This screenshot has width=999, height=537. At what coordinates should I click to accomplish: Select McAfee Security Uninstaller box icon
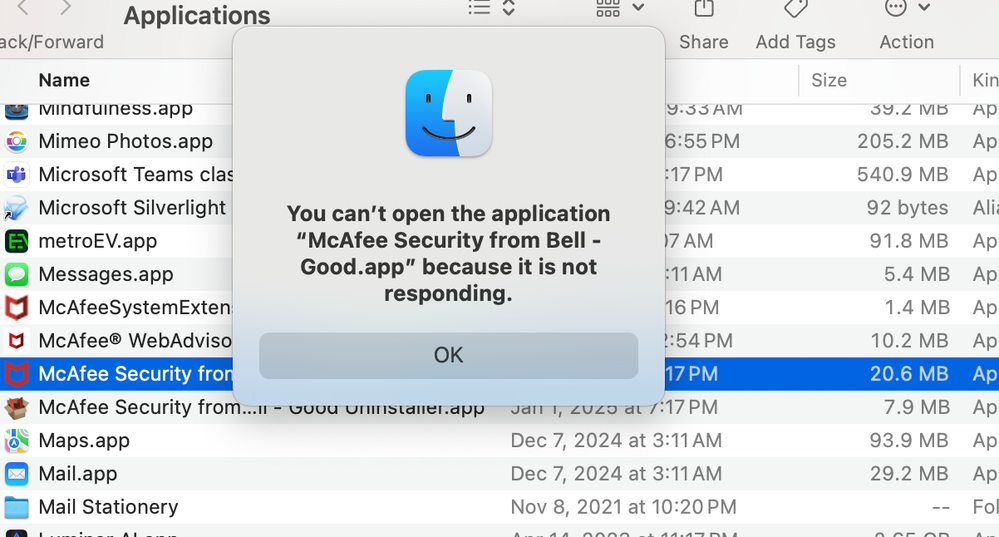pyautogui.click(x=17, y=407)
